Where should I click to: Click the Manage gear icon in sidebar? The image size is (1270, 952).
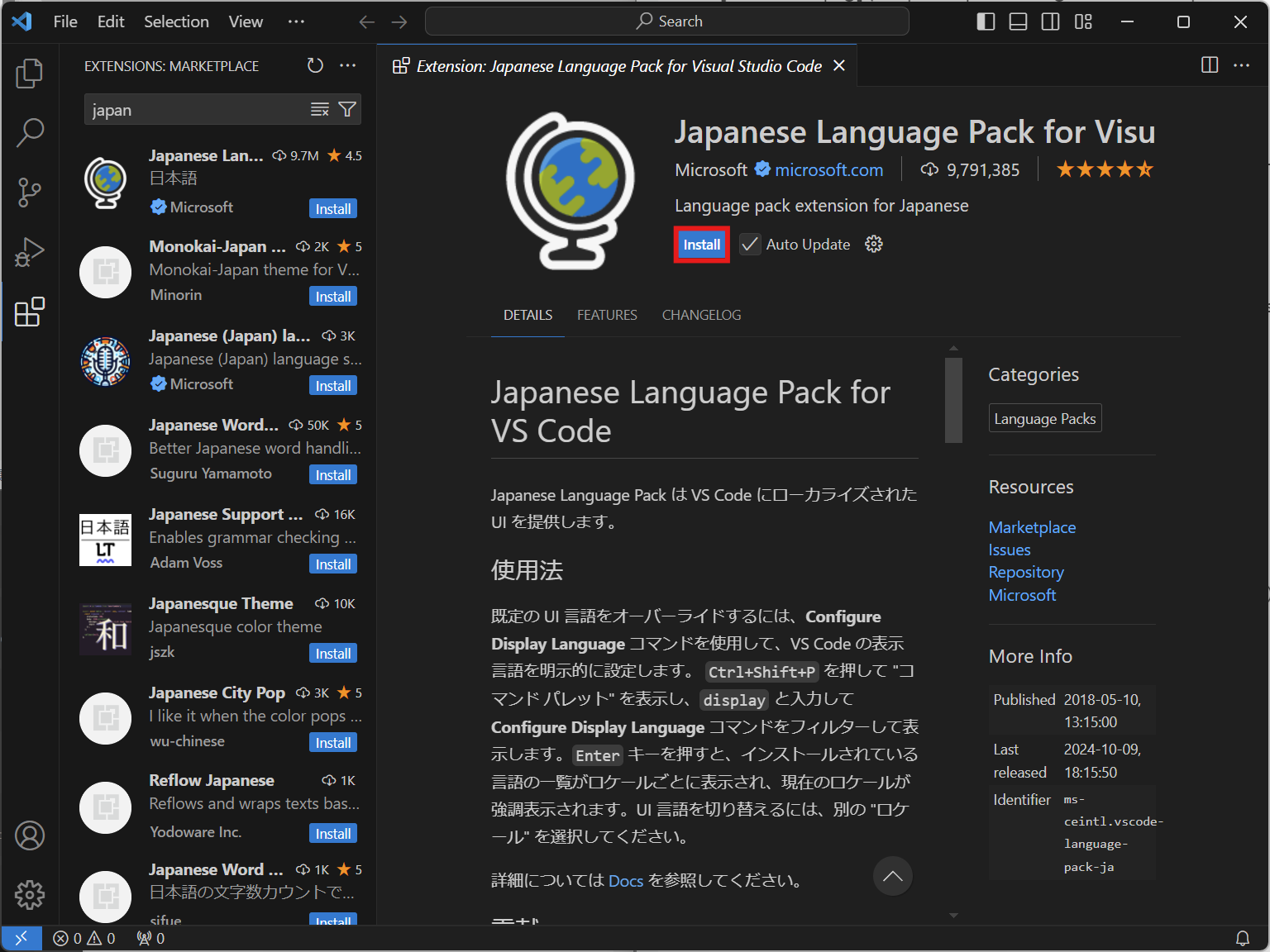tap(30, 895)
